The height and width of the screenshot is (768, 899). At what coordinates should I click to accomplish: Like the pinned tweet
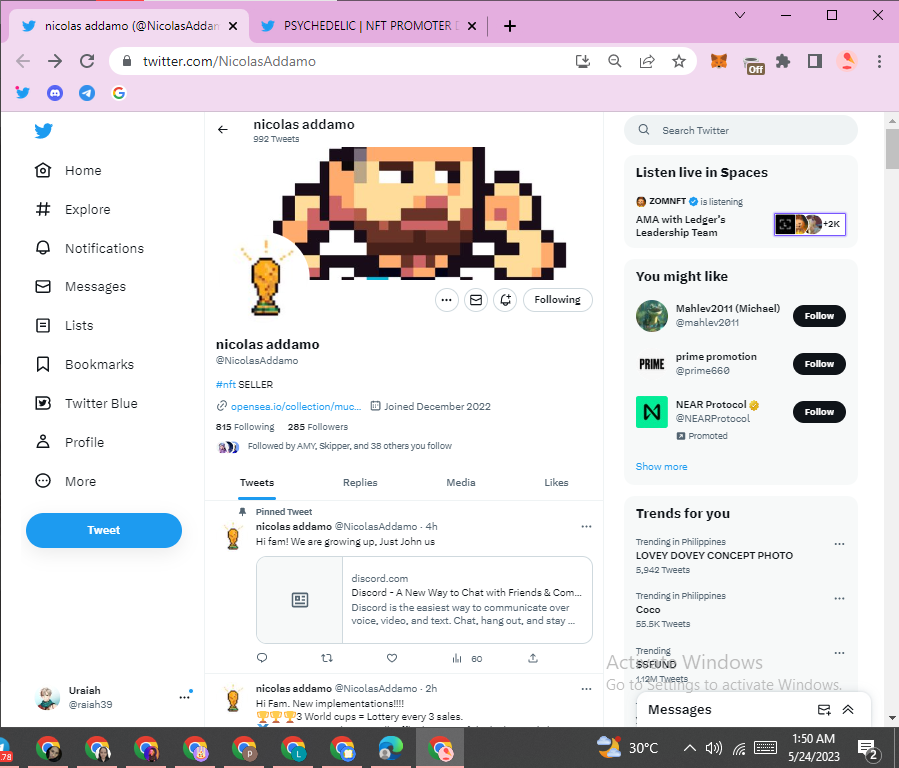[392, 658]
